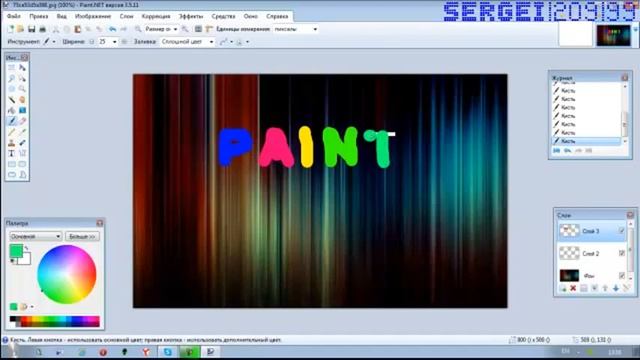Screen dimensions: 640x360
Task: Open the Правка menu
Action: tap(39, 16)
